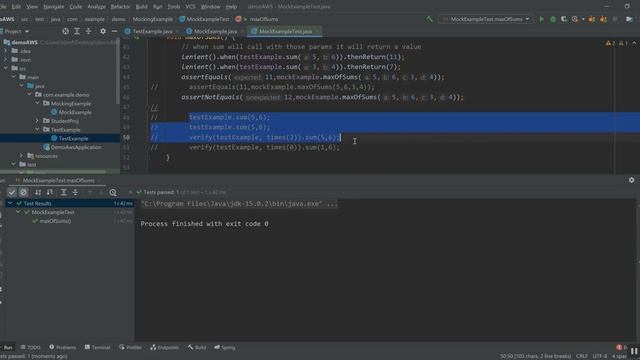The image size is (640, 360).
Task: Open the Problems tool window
Action: click(x=62, y=347)
